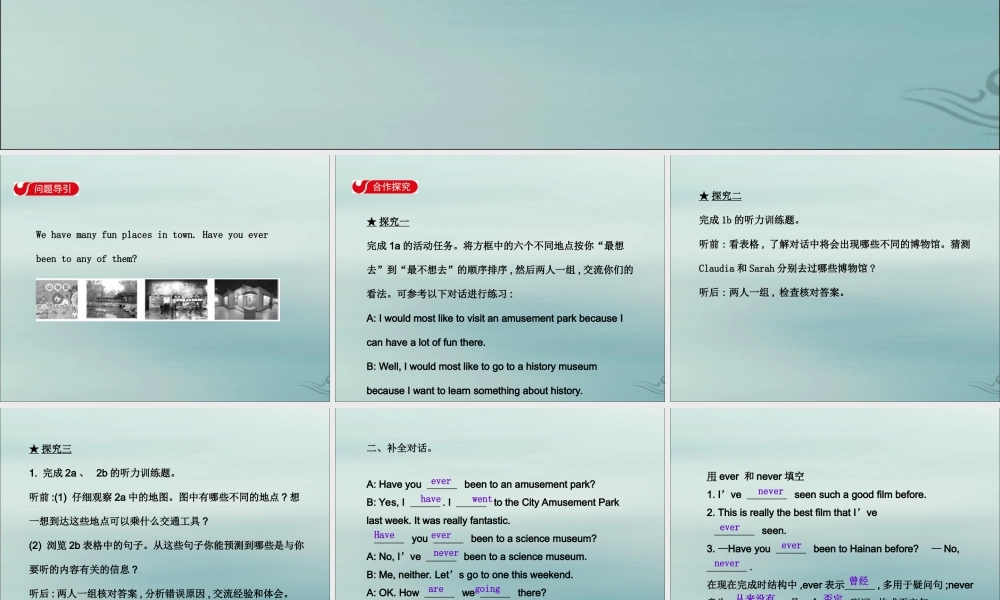The image size is (1000, 600).
Task: Click 'B: Well, I would most like to go'
Action: click(x=482, y=367)
